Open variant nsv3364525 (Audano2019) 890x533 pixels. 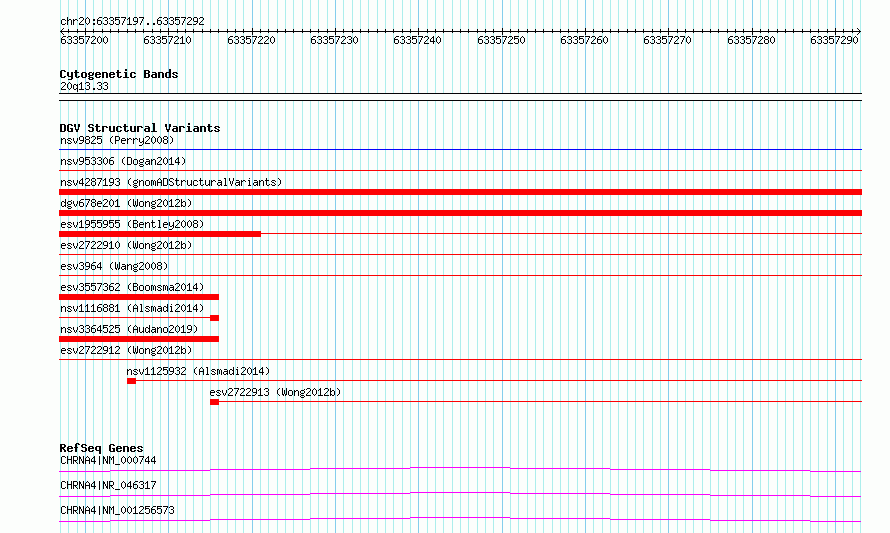click(x=129, y=329)
